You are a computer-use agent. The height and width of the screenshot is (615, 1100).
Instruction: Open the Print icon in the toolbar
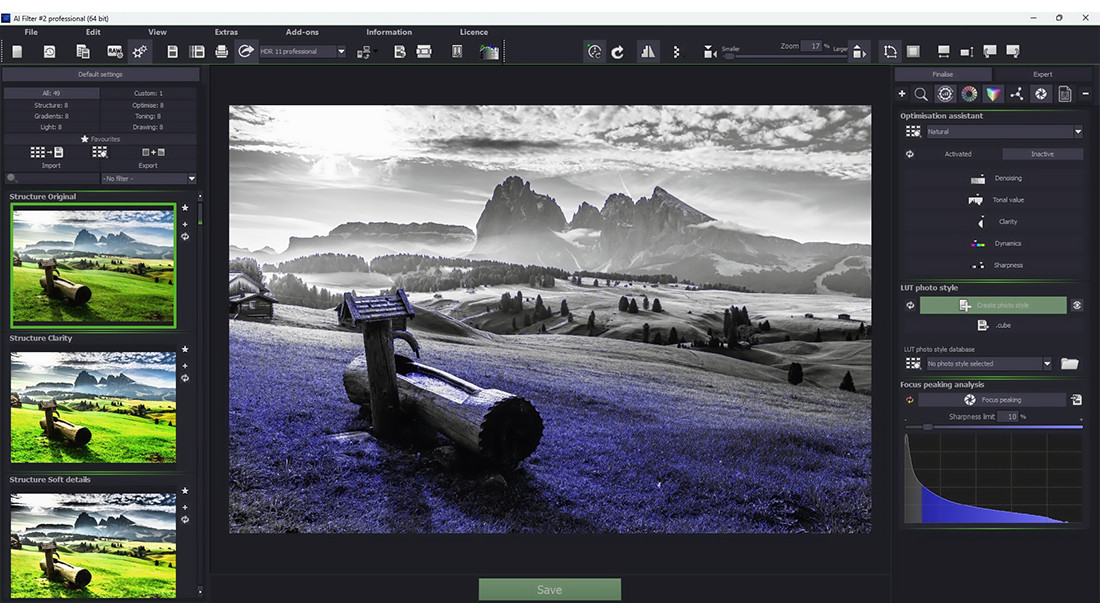(x=222, y=52)
